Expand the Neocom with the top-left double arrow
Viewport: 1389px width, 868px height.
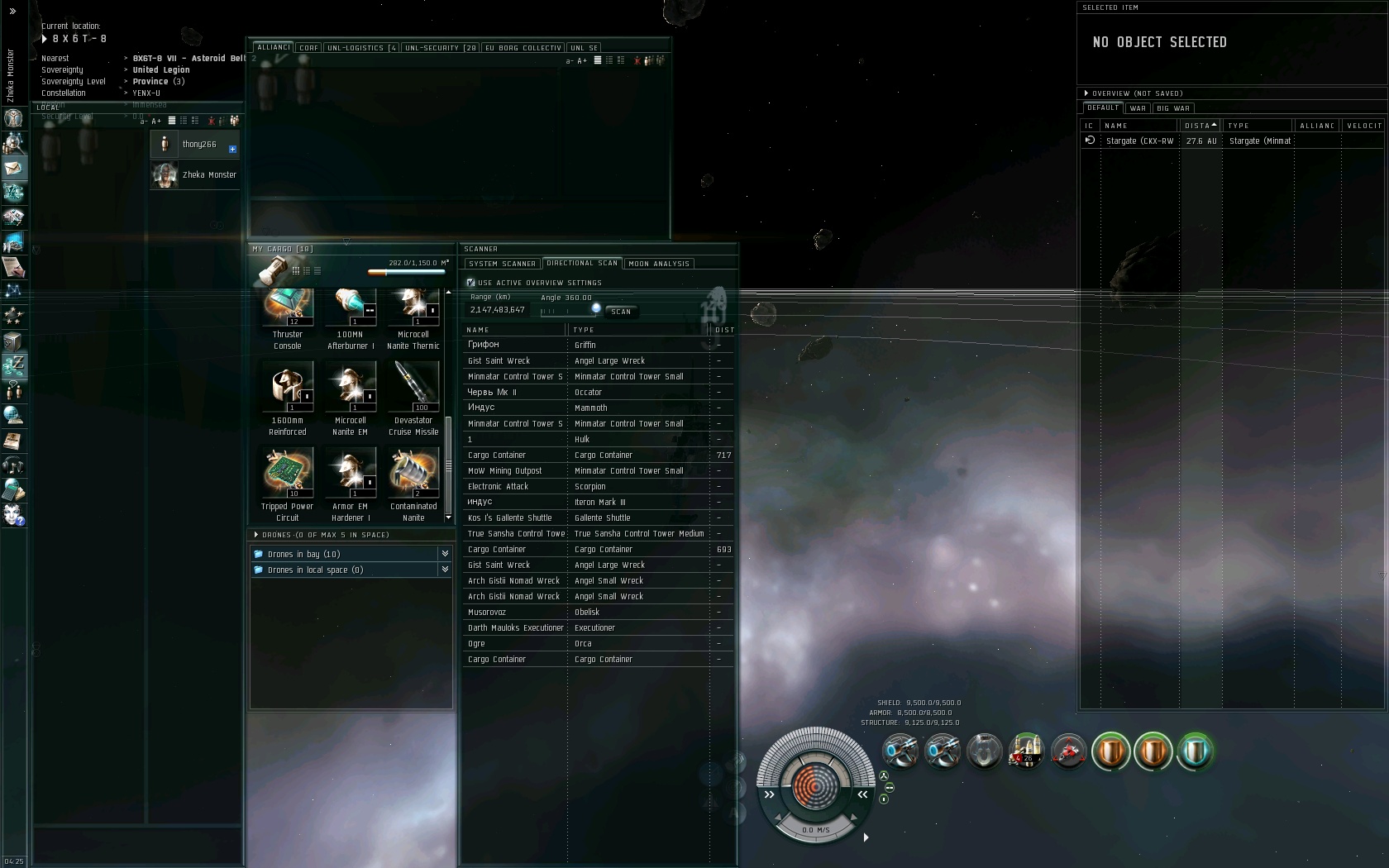pos(12,12)
